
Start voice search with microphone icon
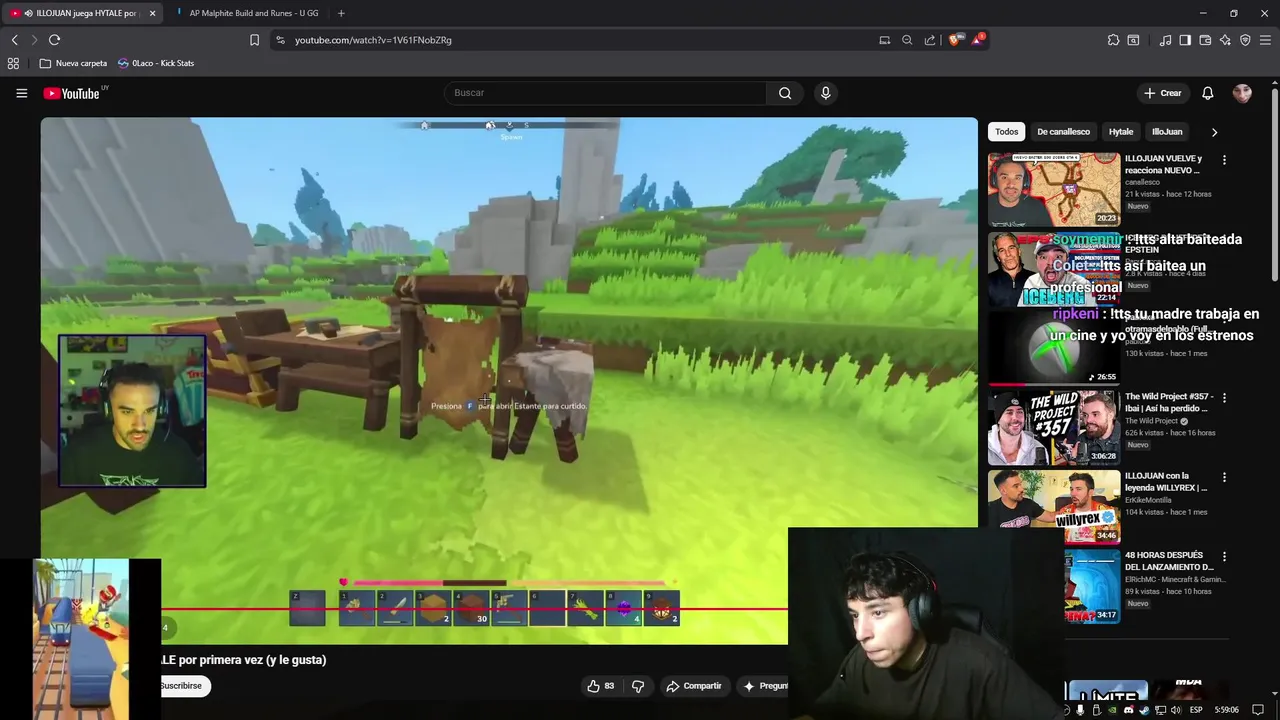(x=825, y=93)
